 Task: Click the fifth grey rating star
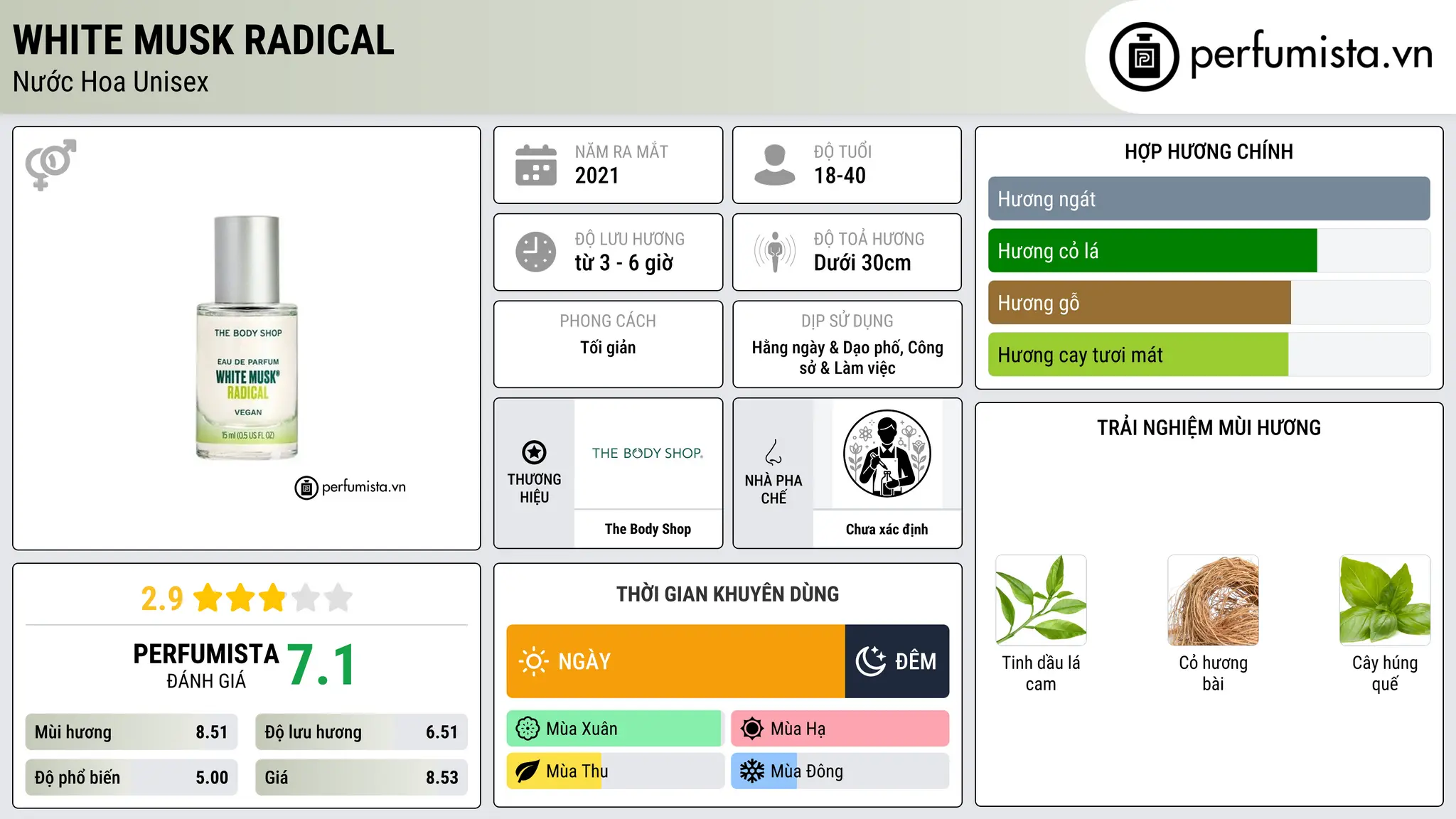[x=338, y=598]
